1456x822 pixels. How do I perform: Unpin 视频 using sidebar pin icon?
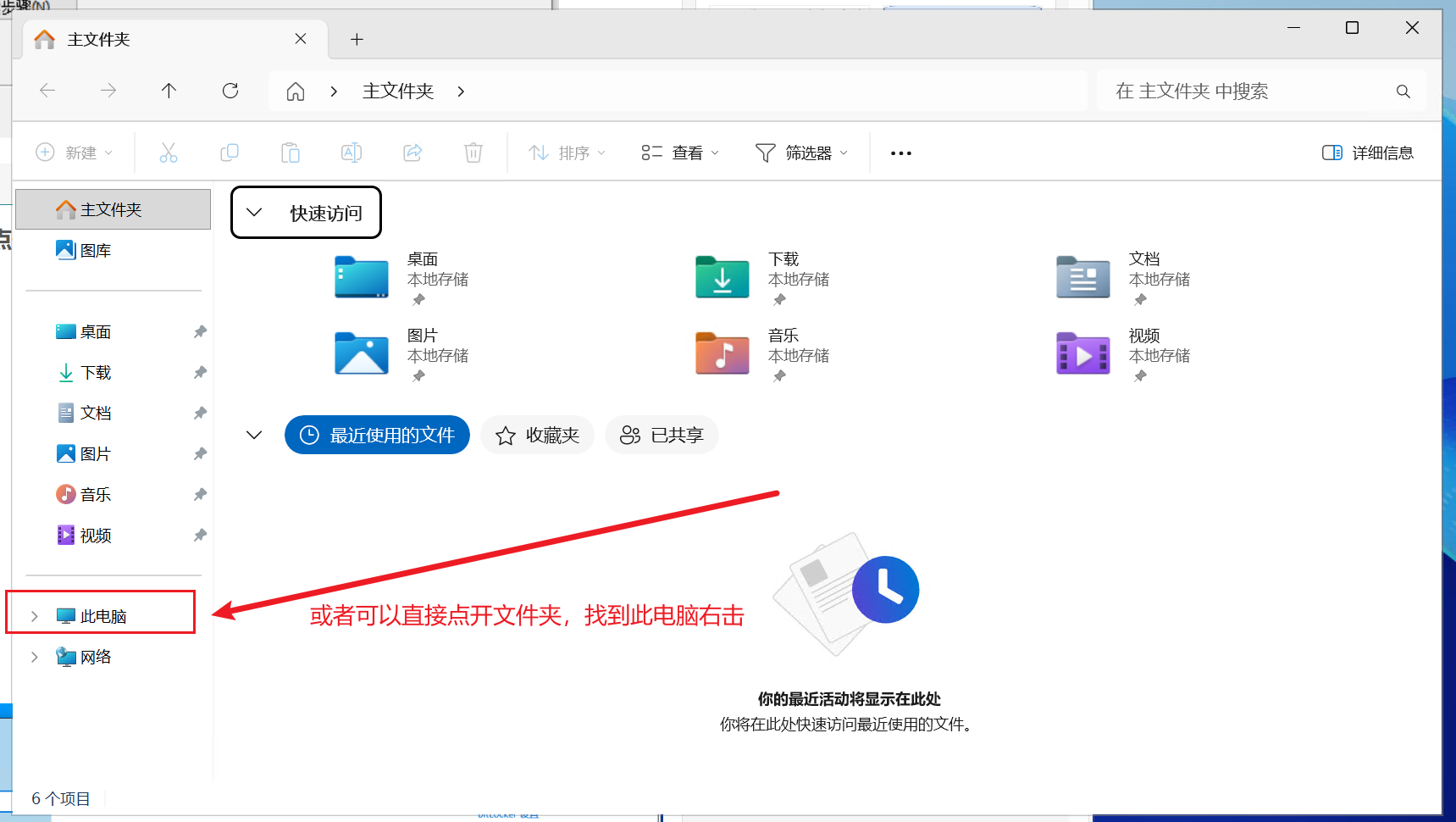point(200,536)
